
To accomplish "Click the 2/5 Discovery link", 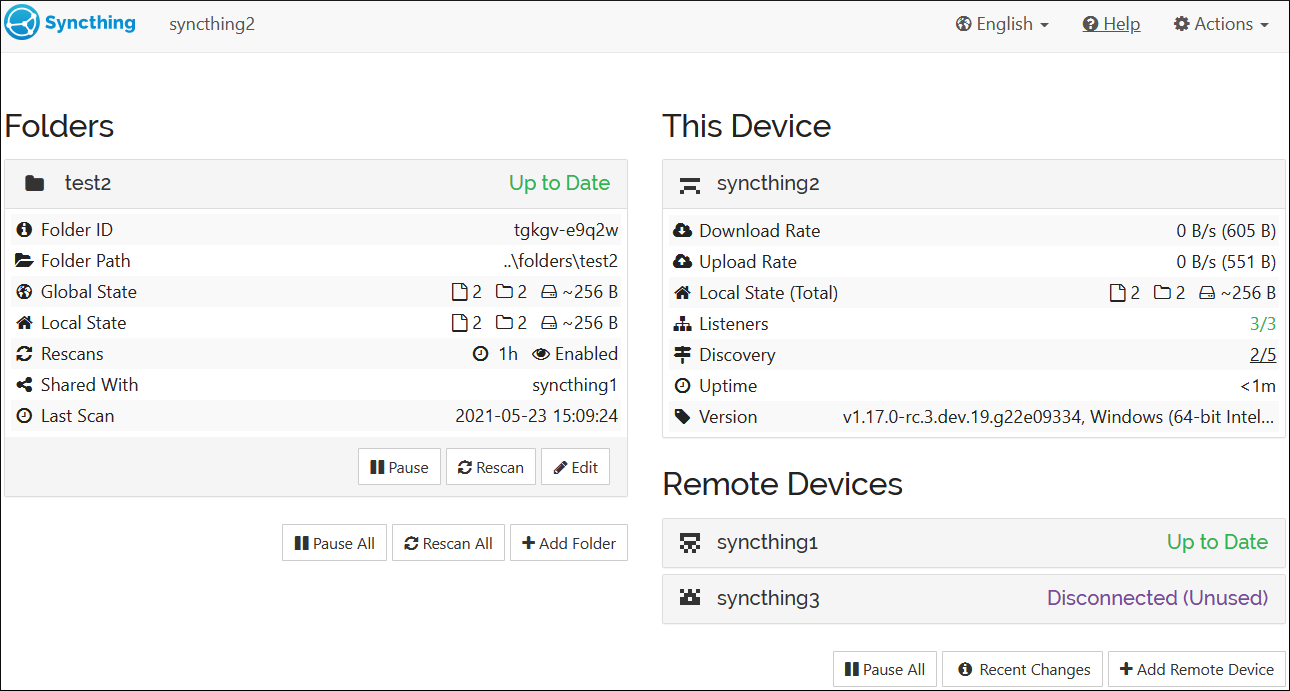I will tap(1263, 355).
